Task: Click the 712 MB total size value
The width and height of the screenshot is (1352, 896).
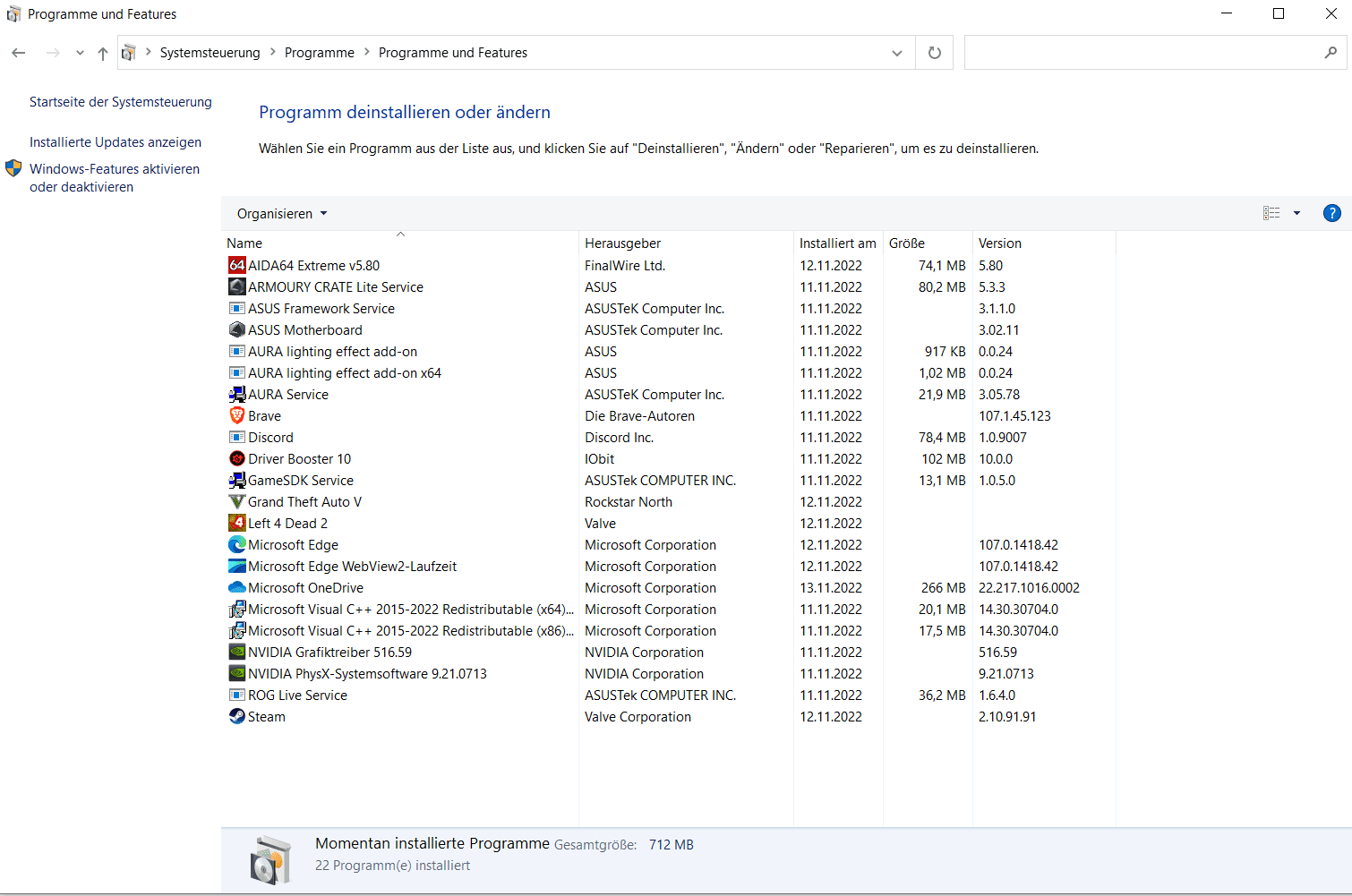Action: [x=672, y=844]
